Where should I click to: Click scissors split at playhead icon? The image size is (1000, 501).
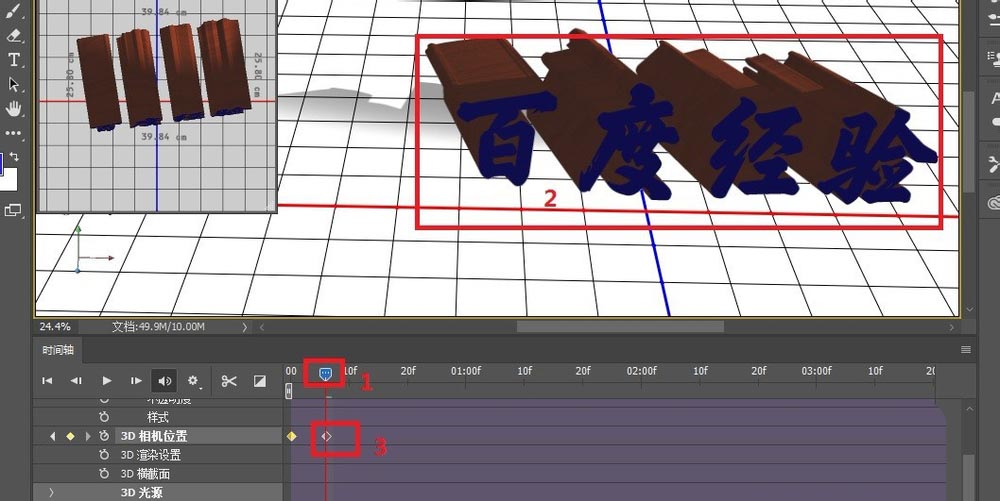tap(229, 381)
